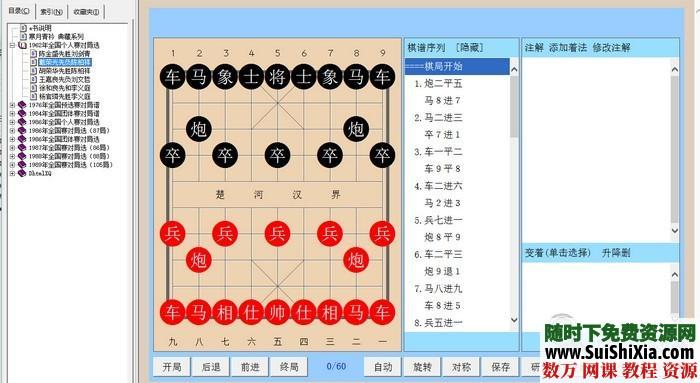Viewport: 700px width, 383px height.
Task: Select red 车 on file 一
Action: (x=382, y=312)
